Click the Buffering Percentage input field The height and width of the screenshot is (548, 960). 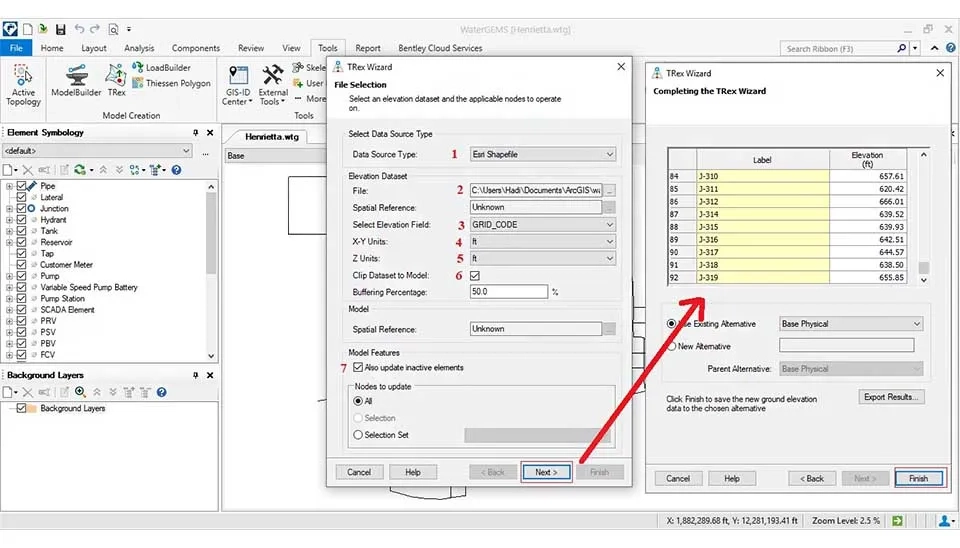pyautogui.click(x=508, y=292)
